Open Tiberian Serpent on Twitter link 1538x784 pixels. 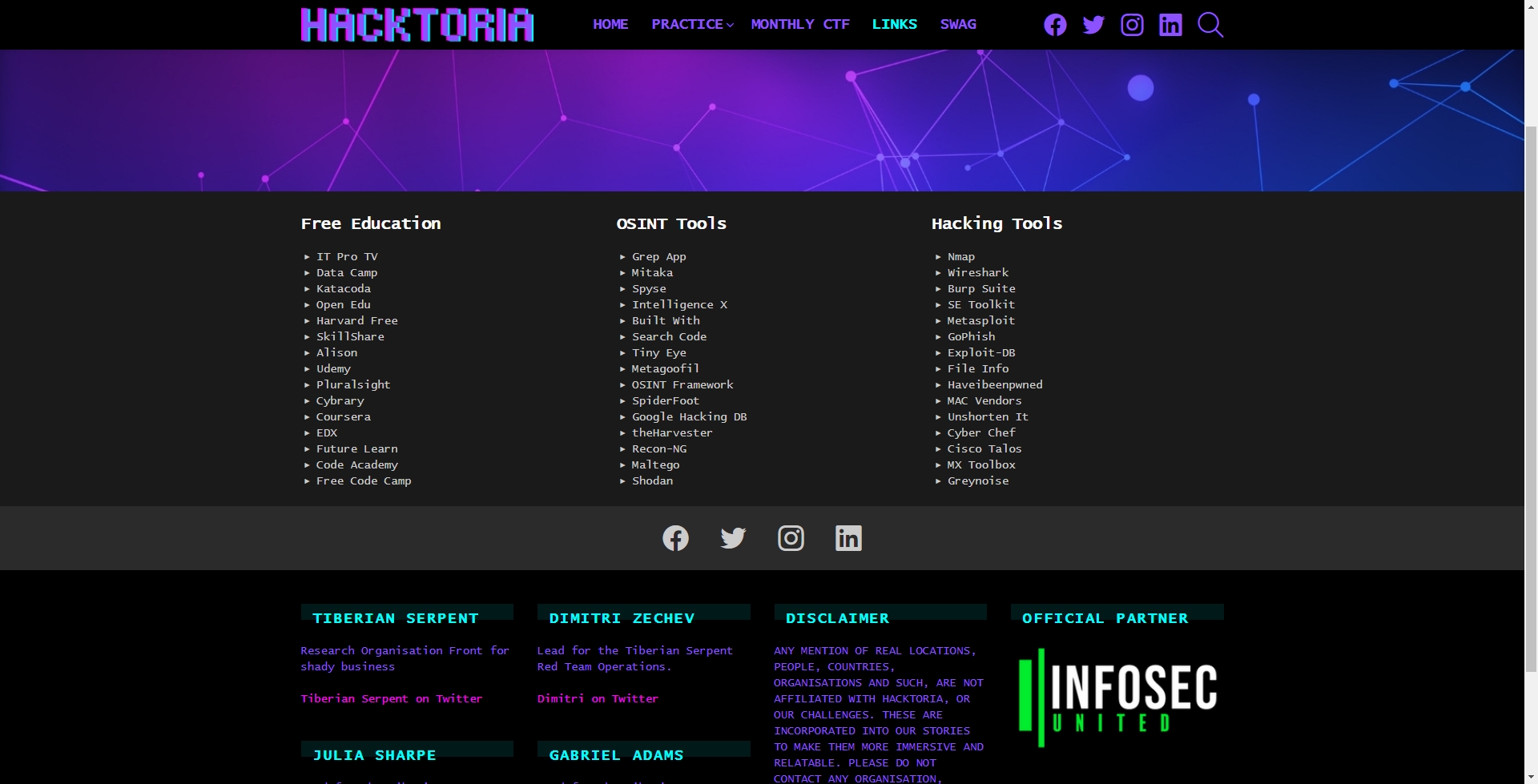pyautogui.click(x=392, y=698)
